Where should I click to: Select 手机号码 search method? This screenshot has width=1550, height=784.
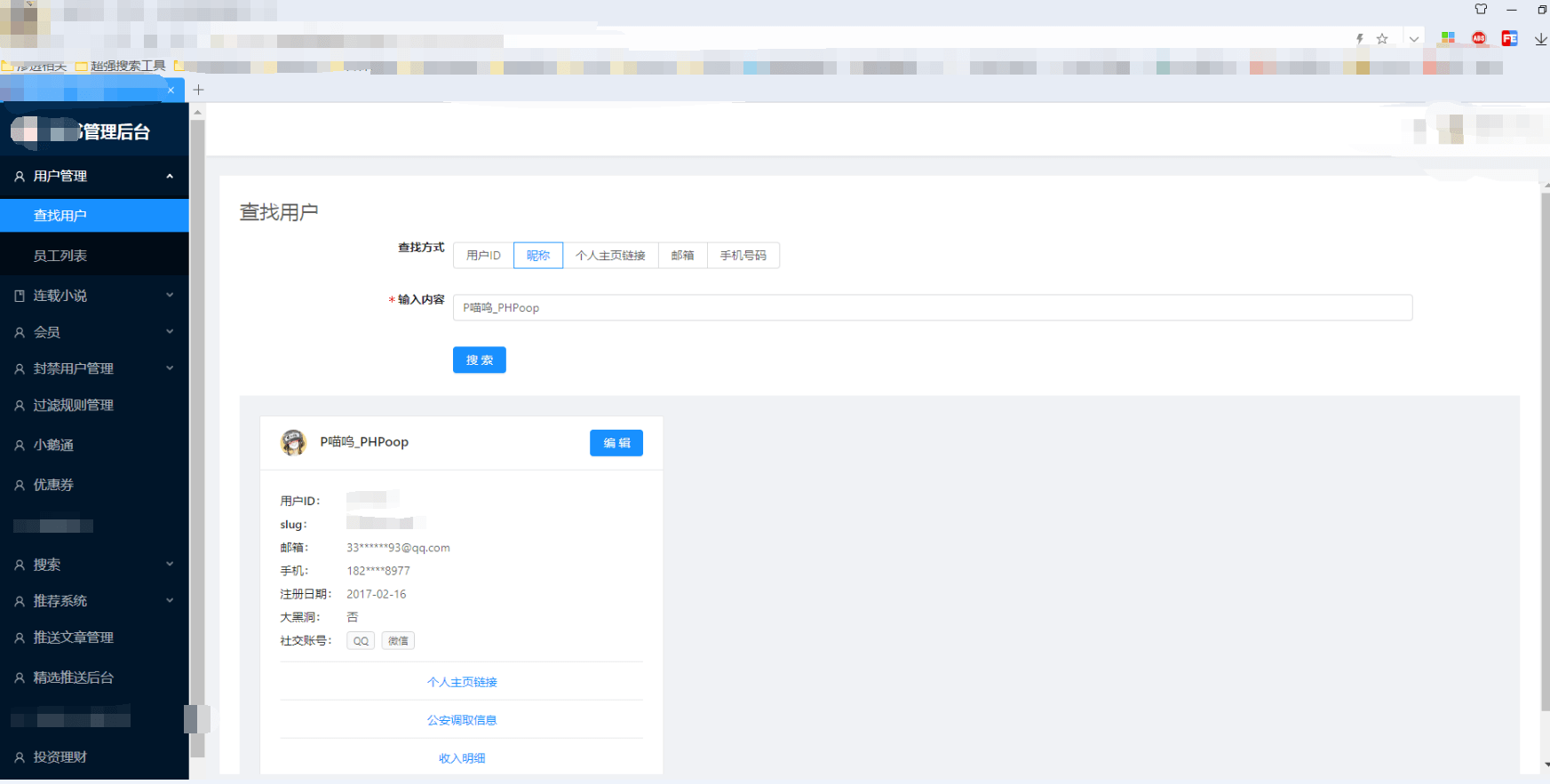tap(743, 256)
